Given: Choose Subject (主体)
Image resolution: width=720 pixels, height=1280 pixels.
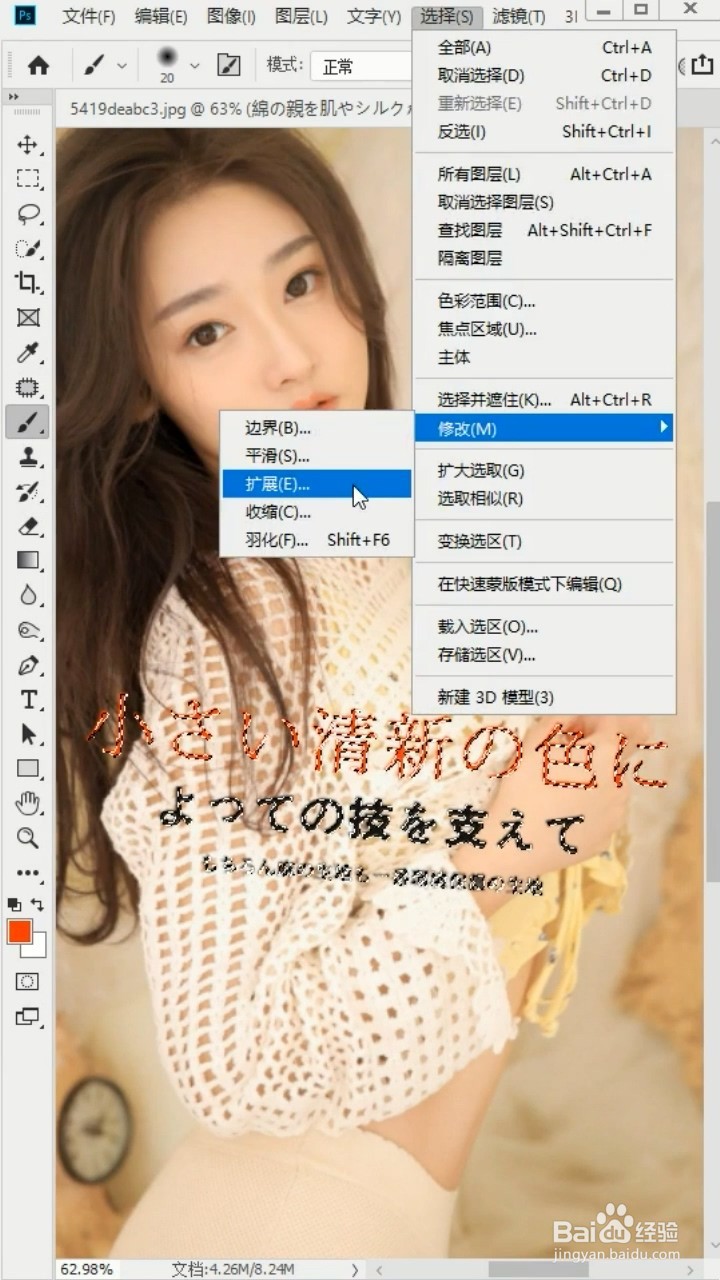Looking at the screenshot, I should 544,357.
